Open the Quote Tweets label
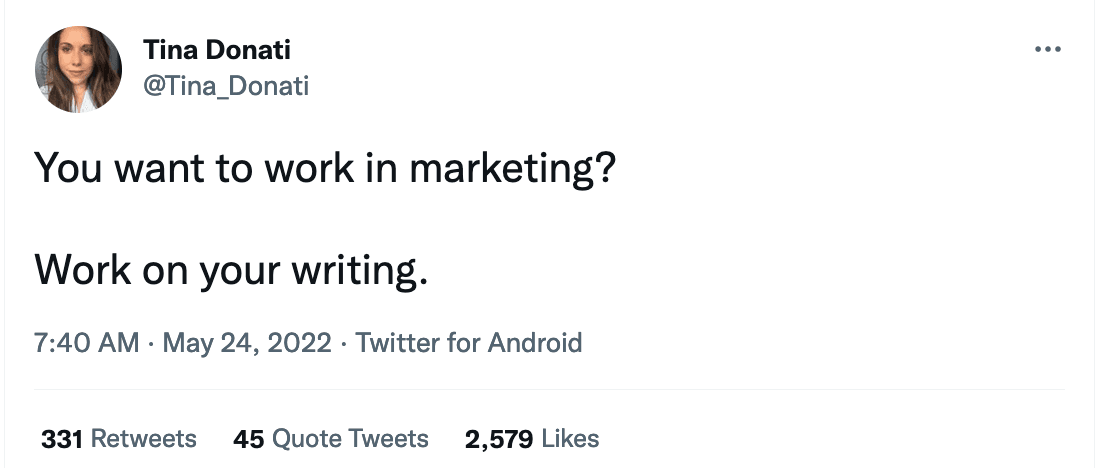The image size is (1114, 468). pyautogui.click(x=350, y=438)
